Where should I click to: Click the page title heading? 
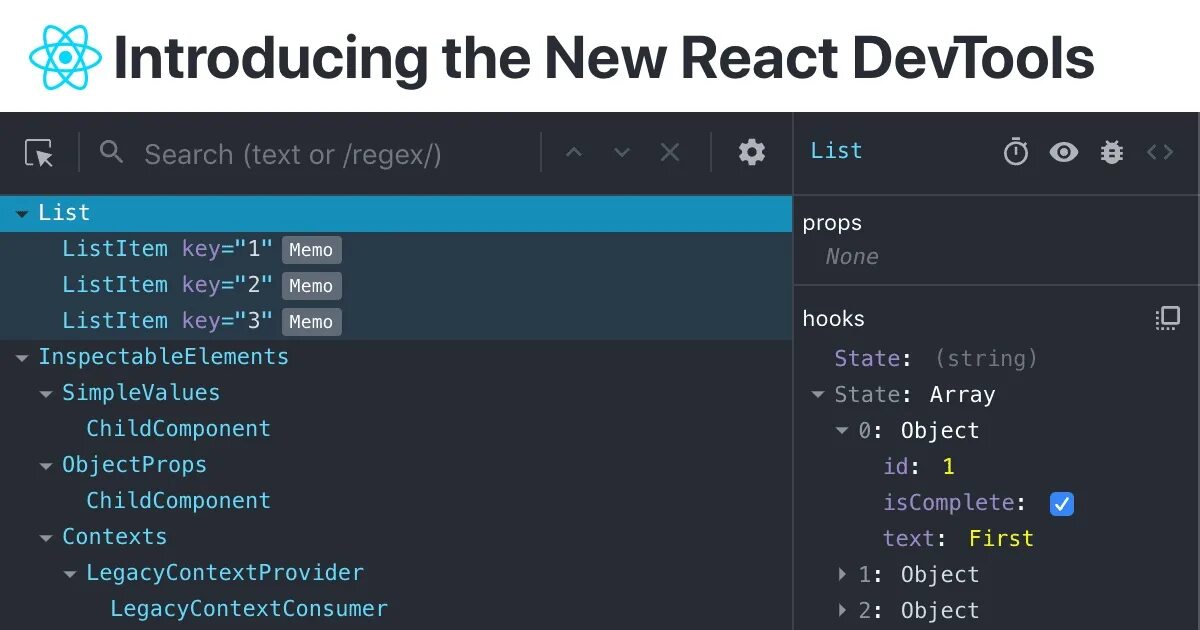click(x=604, y=57)
